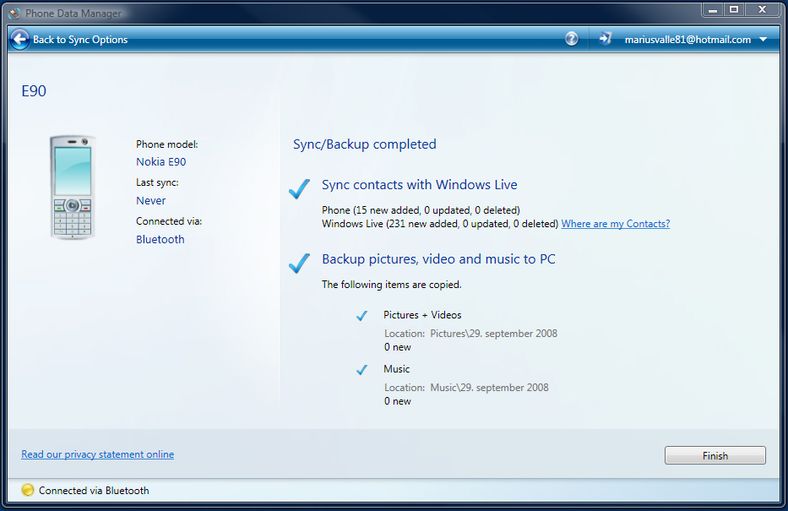This screenshot has width=788, height=511.
Task: Open Where are my Contacts link
Action: 616,224
